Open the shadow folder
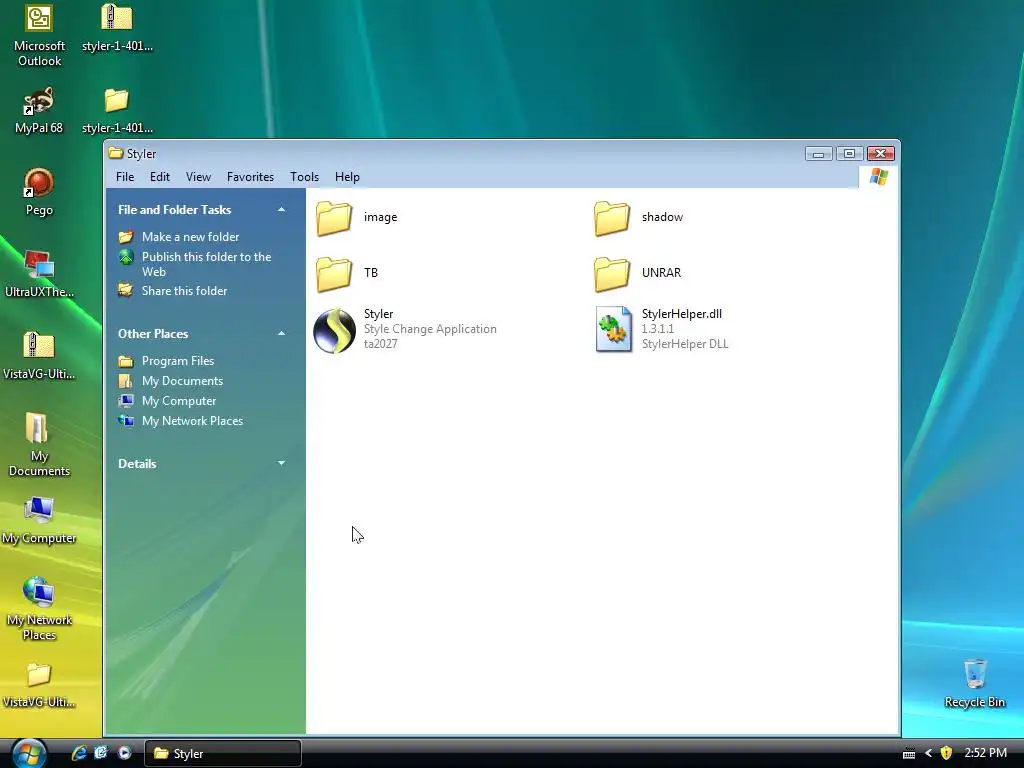 coord(612,217)
